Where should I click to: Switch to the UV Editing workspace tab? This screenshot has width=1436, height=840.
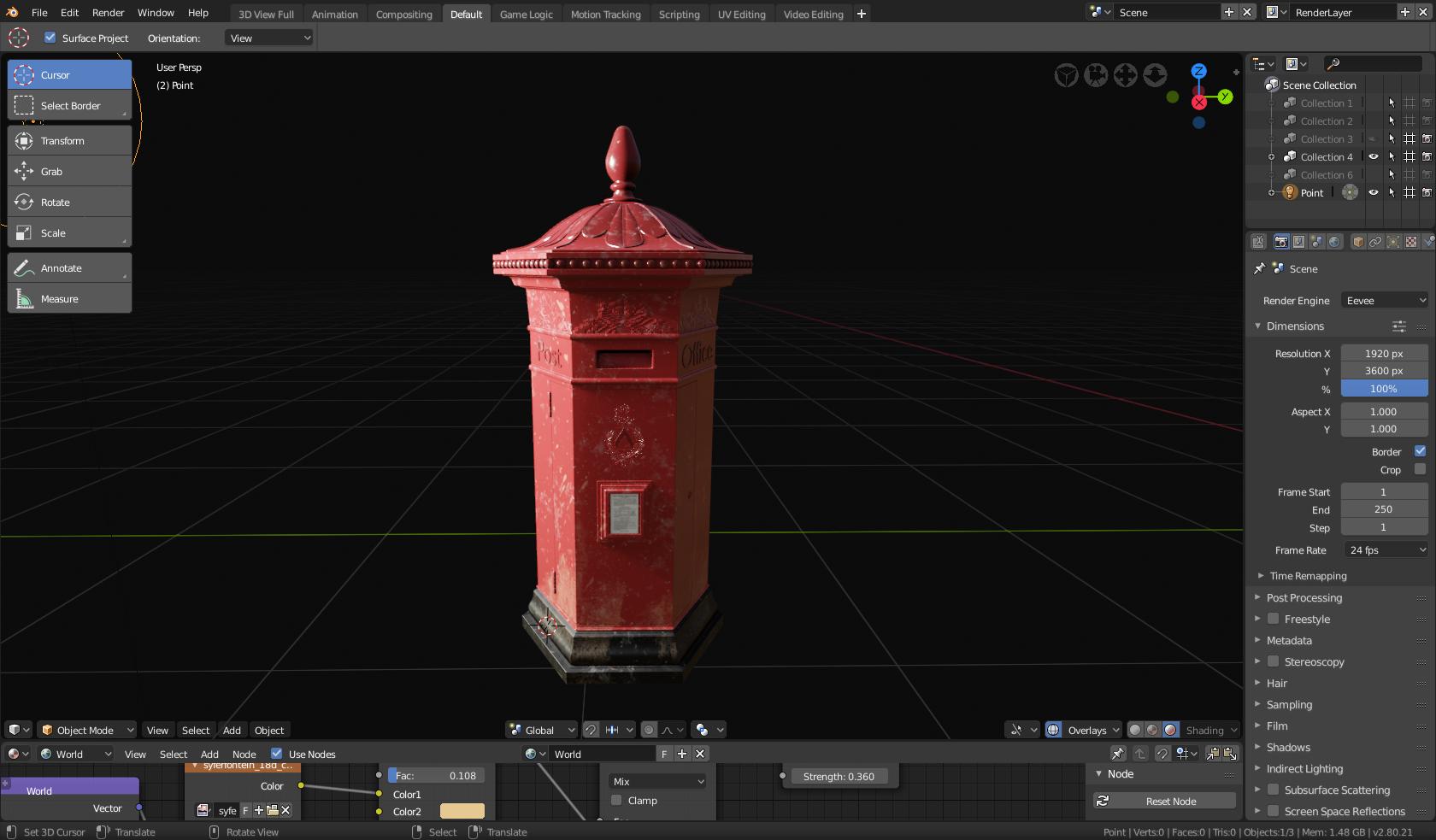tap(741, 14)
